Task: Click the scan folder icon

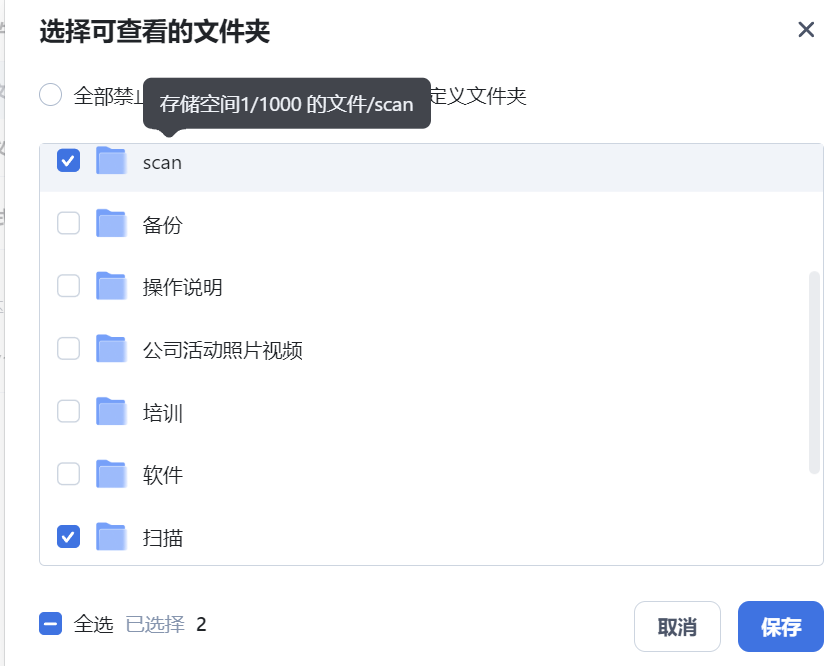Action: [111, 161]
